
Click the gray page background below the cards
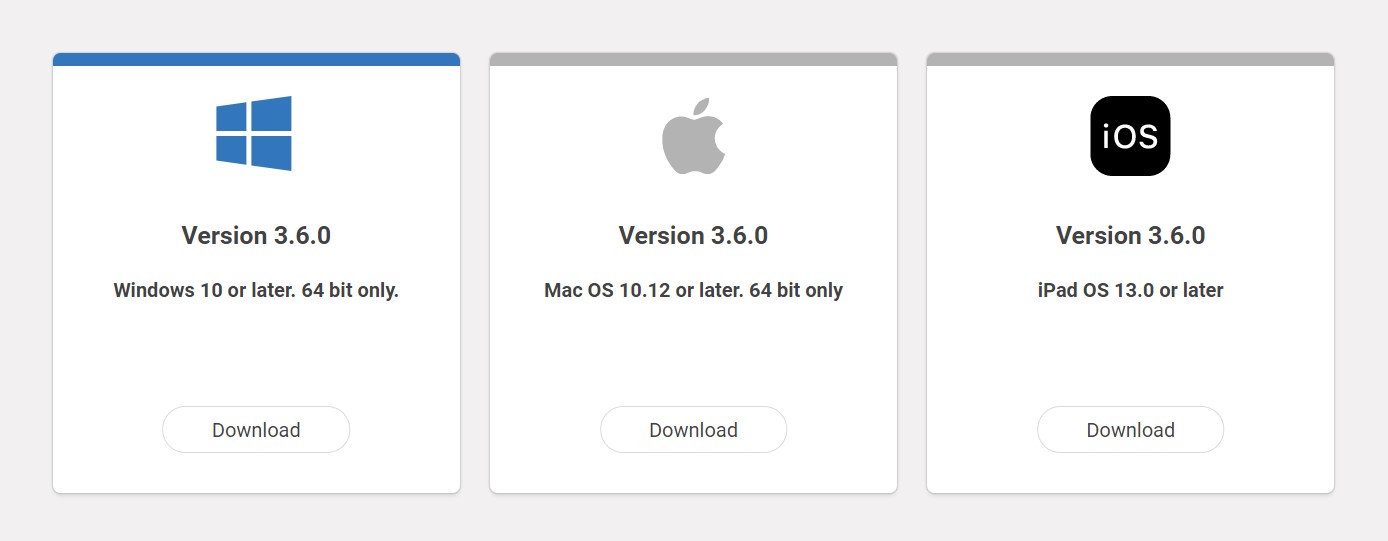coord(694,518)
